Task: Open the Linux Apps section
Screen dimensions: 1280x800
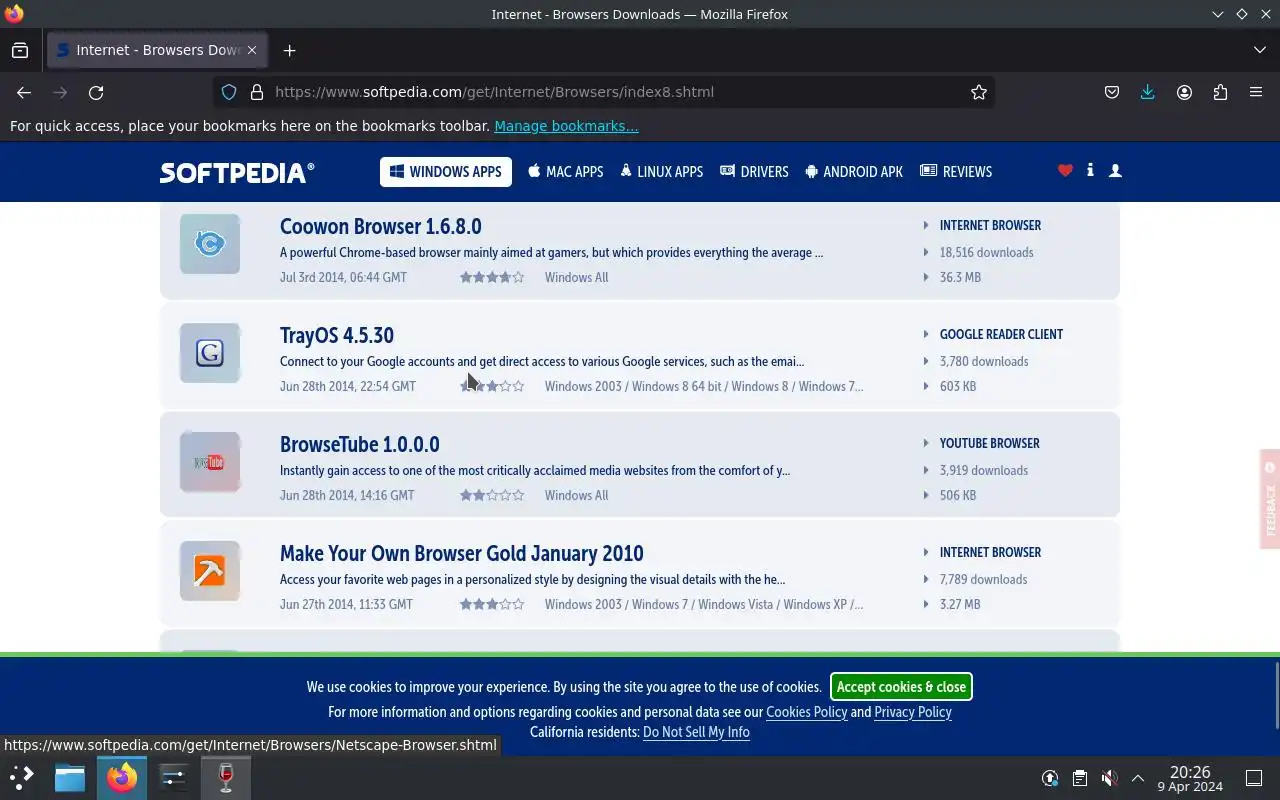Action: coord(661,172)
